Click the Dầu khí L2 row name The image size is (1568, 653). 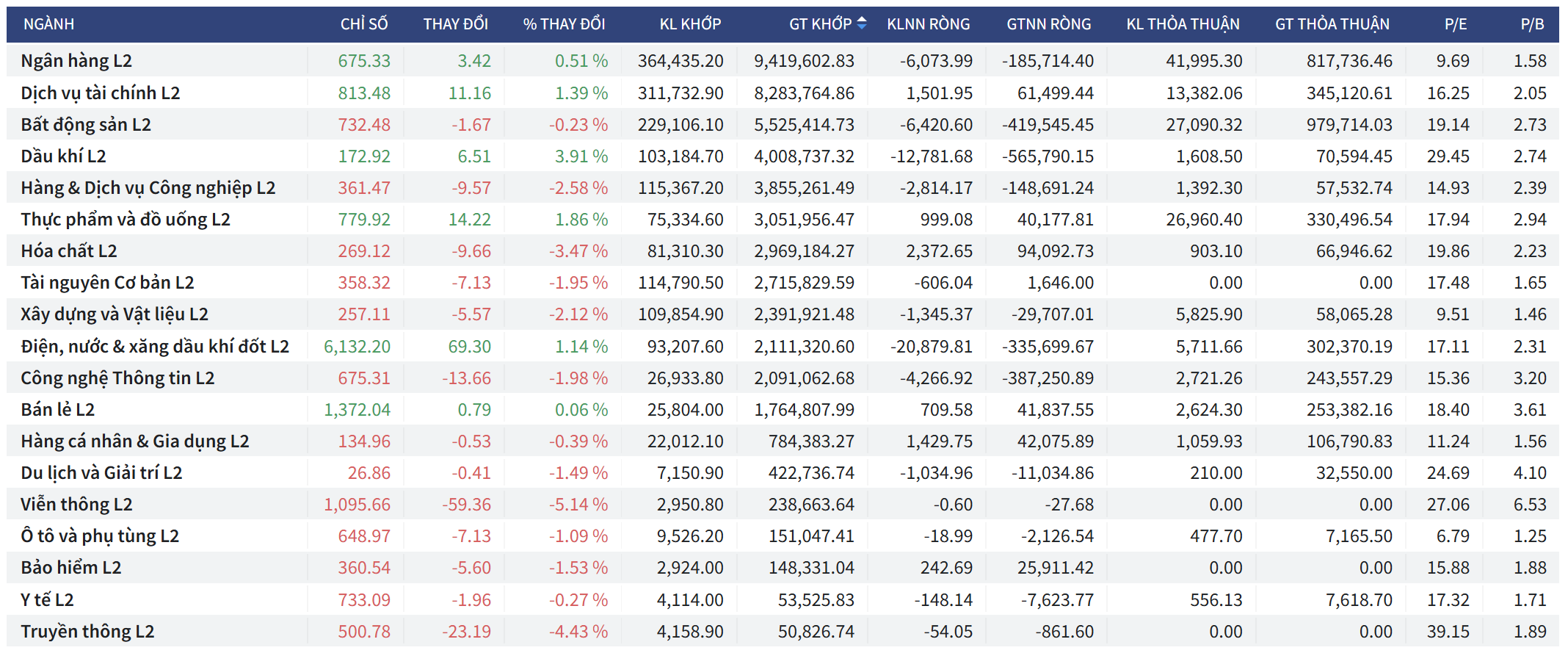[x=63, y=156]
